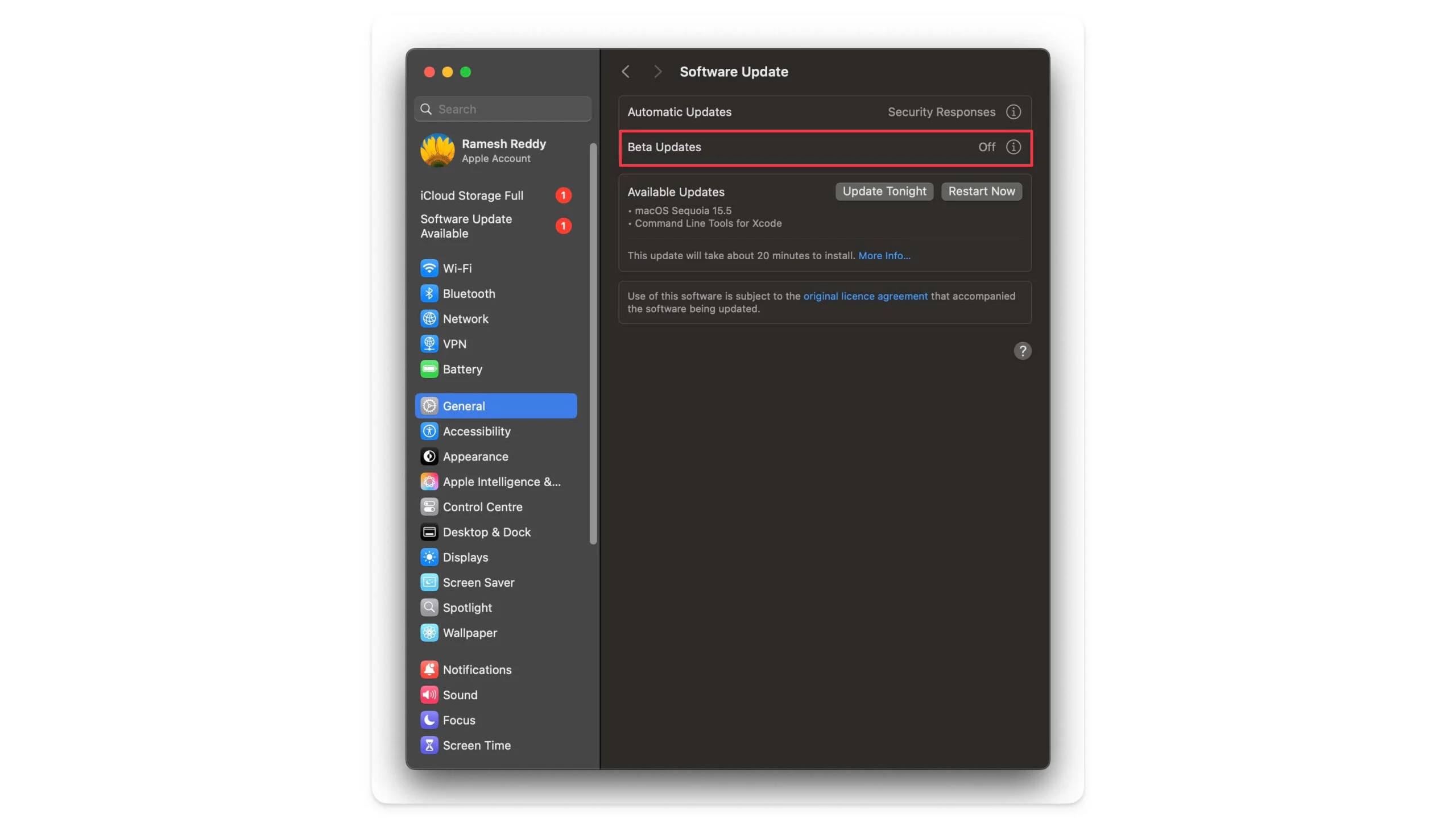This screenshot has width=1456, height=818.
Task: Click the Beta Updates Off value
Action: pyautogui.click(x=986, y=147)
